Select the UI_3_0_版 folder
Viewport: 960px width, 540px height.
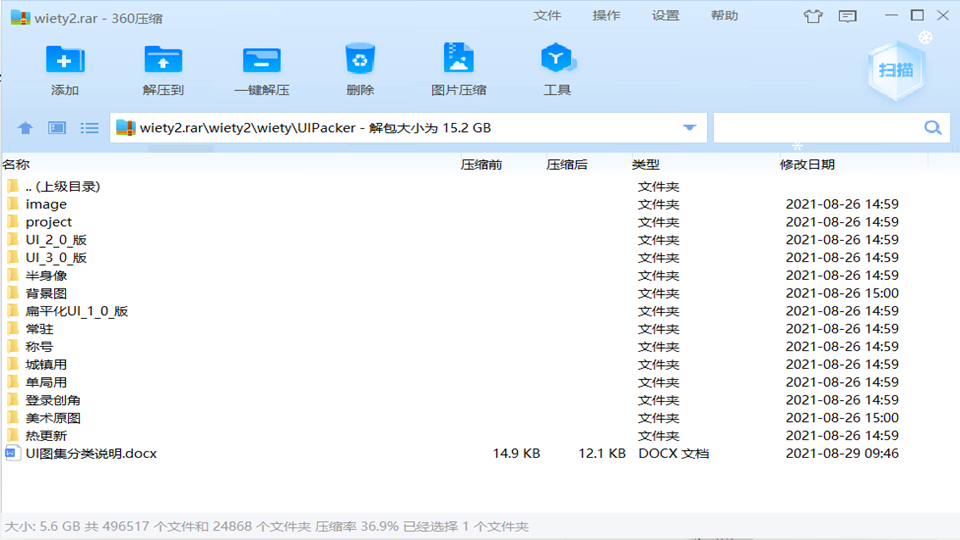(480, 257)
